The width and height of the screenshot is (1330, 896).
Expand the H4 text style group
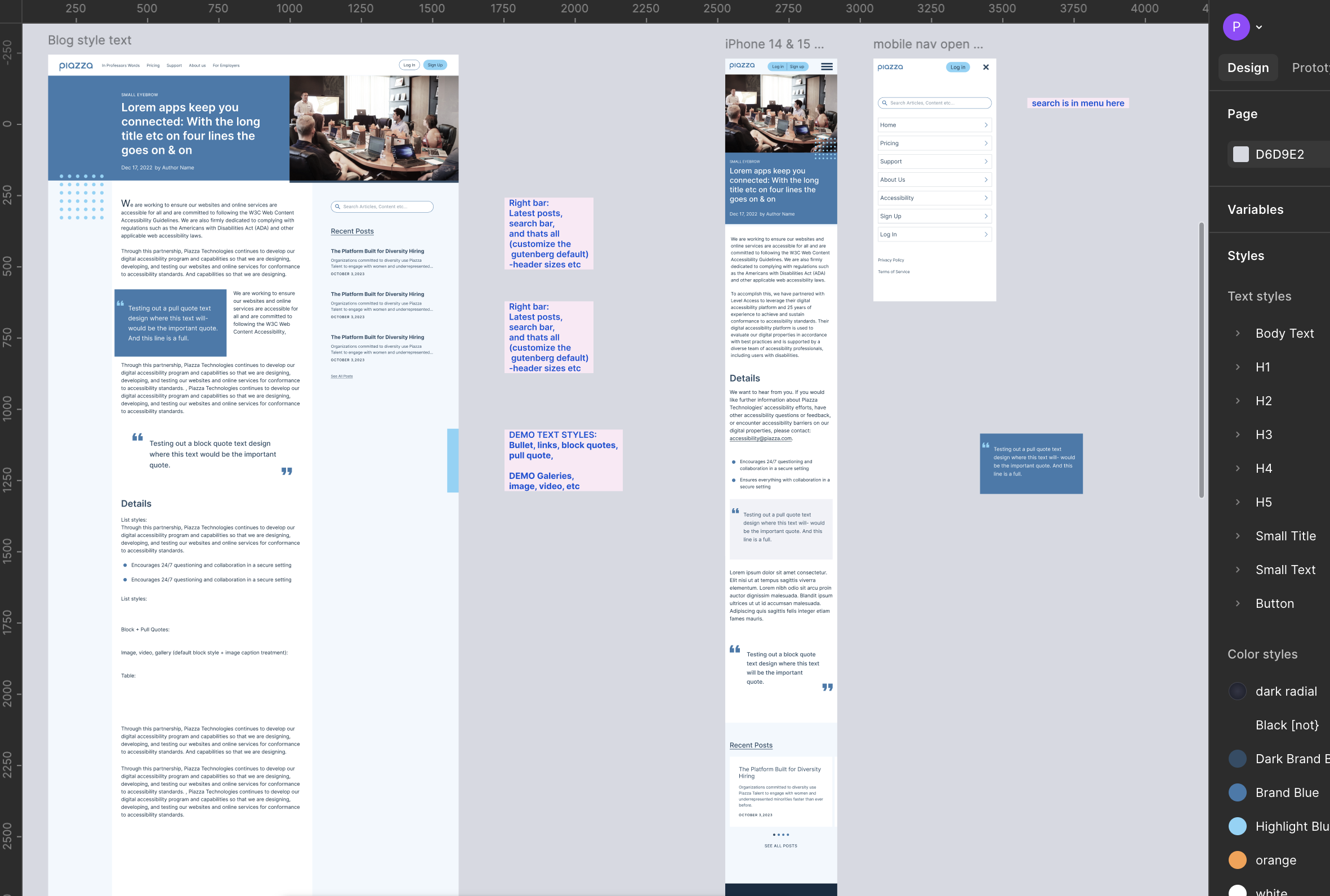1238,468
